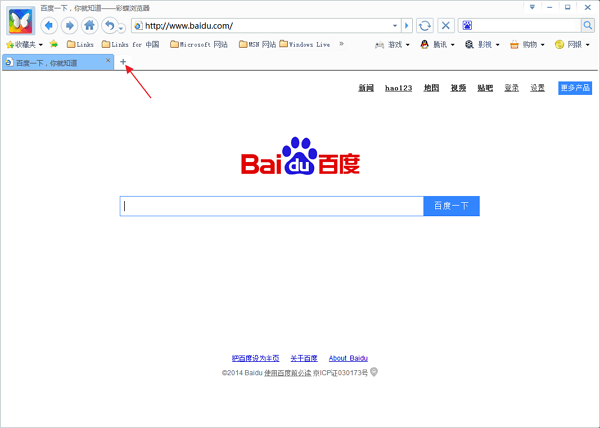Refresh the page with the reload icon
The image size is (600, 428).
click(425, 26)
